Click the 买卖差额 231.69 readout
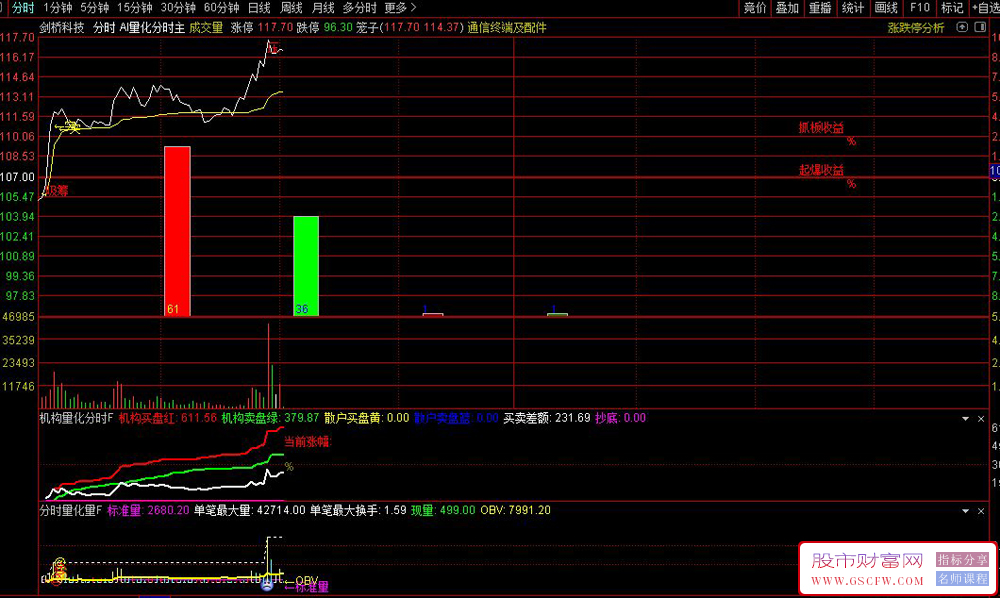Image resolution: width=1000 pixels, height=598 pixels. pyautogui.click(x=547, y=418)
